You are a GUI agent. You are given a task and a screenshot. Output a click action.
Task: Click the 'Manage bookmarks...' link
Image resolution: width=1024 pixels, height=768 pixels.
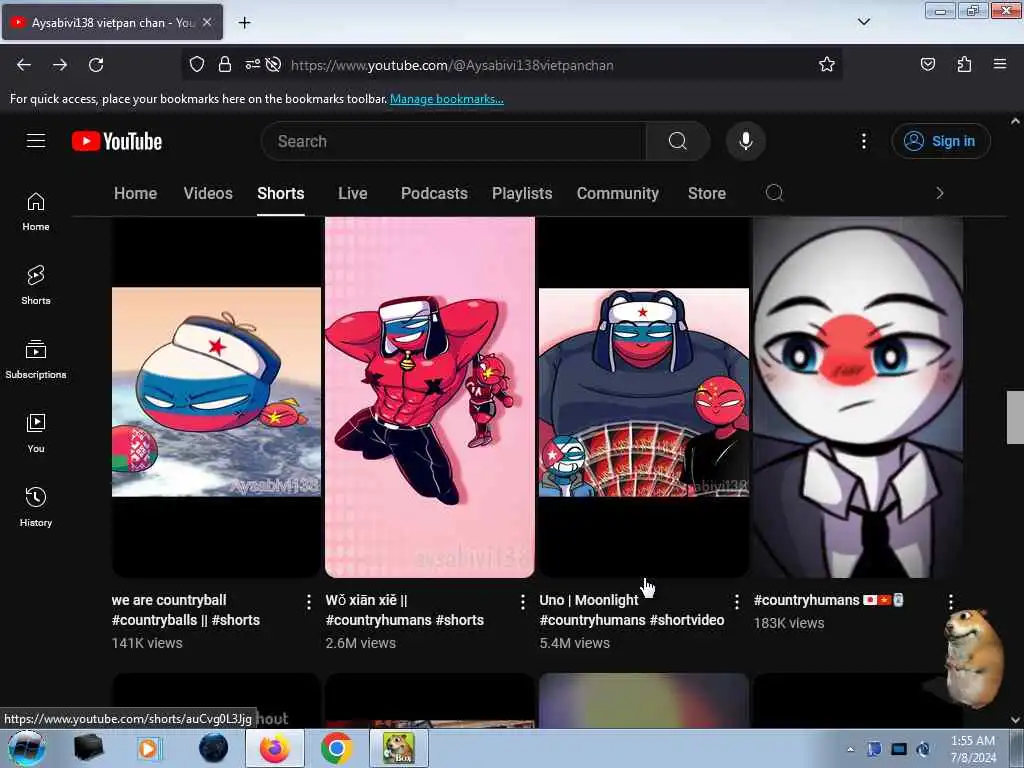pyautogui.click(x=447, y=99)
